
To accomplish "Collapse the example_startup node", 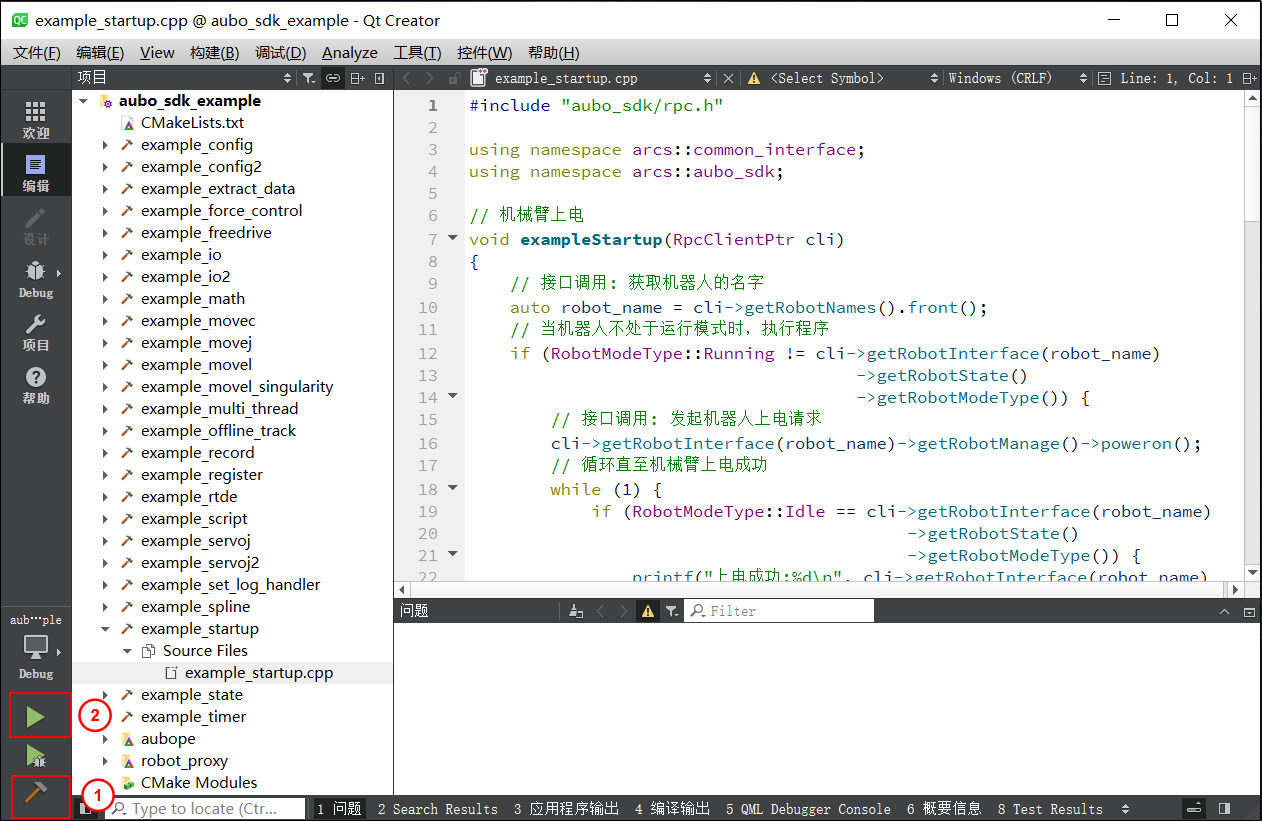I will [x=105, y=629].
